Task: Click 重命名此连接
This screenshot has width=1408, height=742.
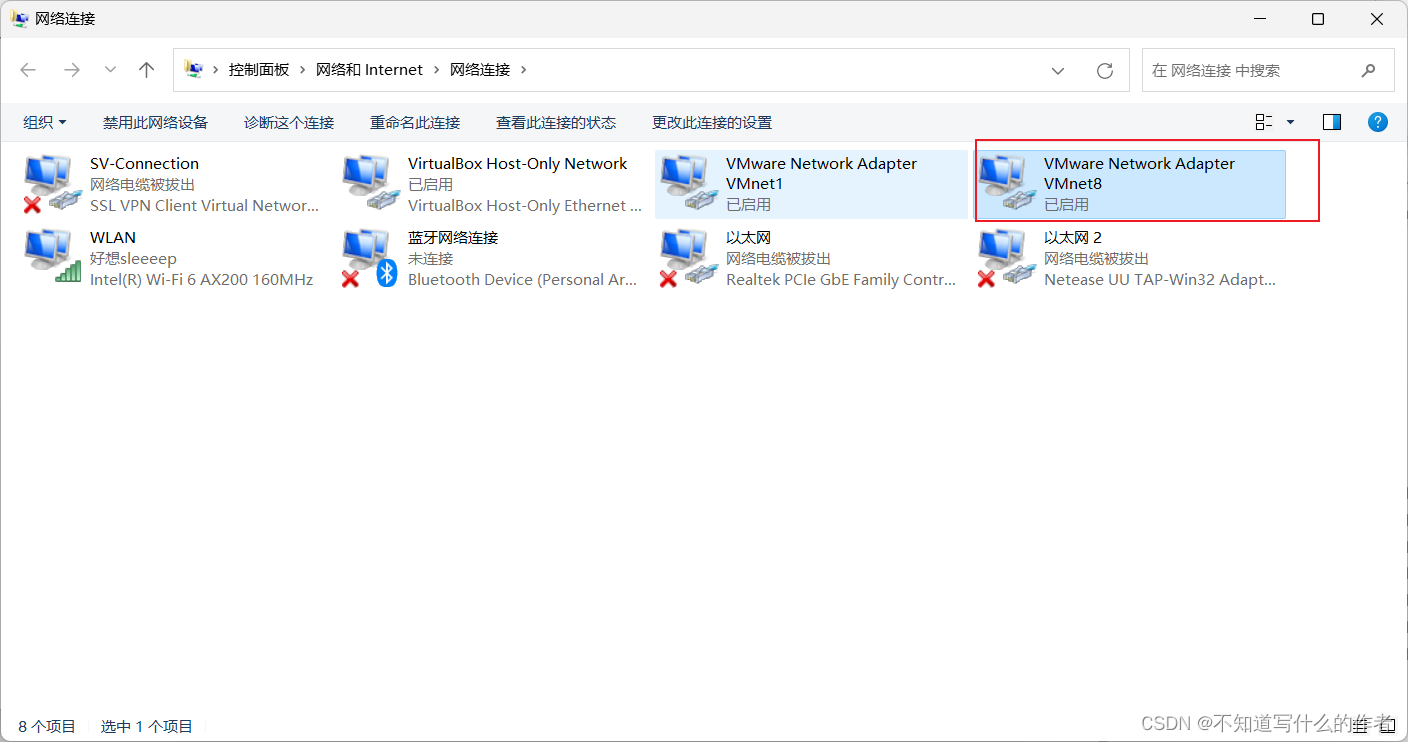Action: [x=415, y=122]
